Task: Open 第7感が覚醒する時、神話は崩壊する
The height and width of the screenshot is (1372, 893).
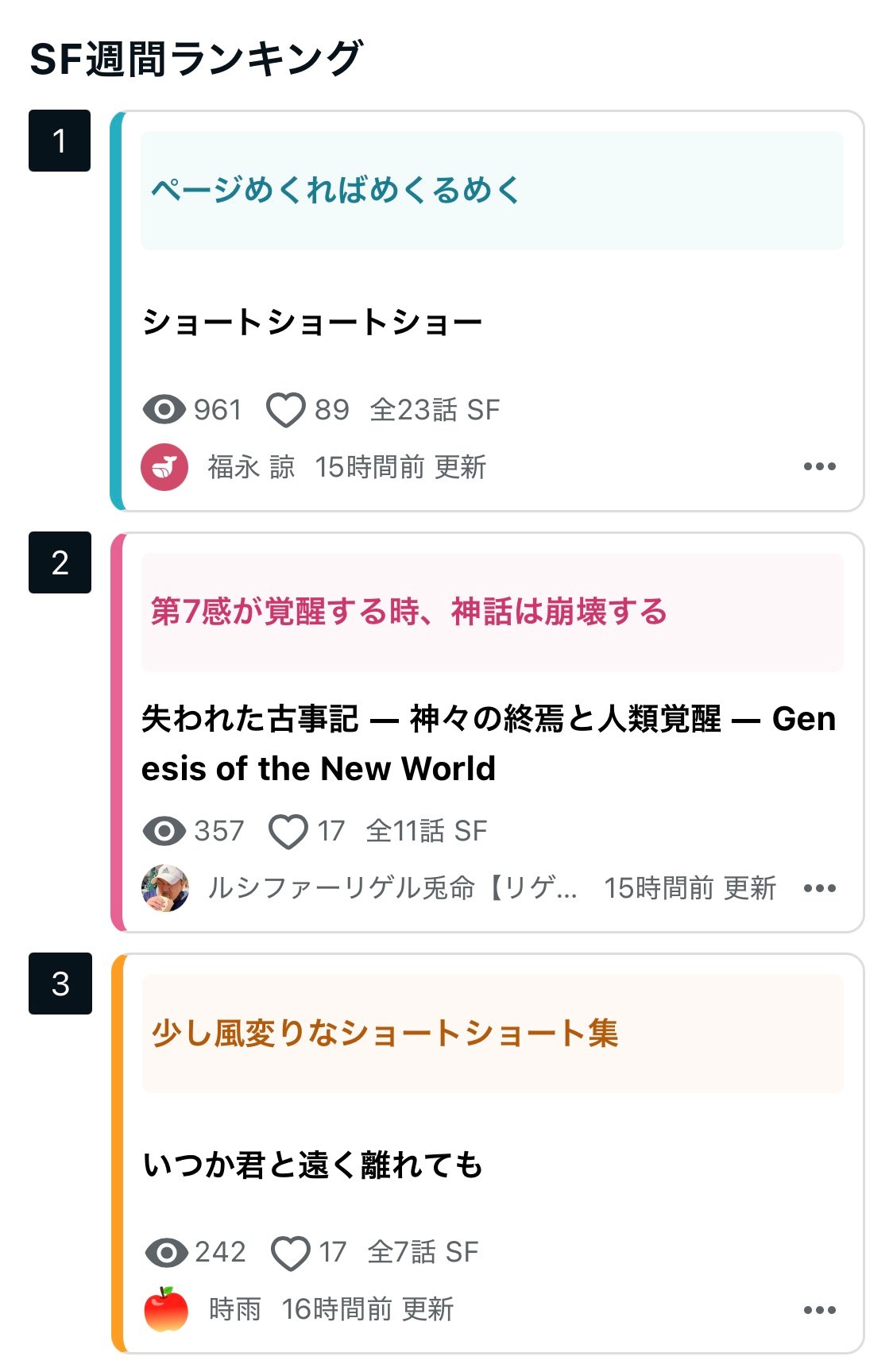Action: [408, 612]
